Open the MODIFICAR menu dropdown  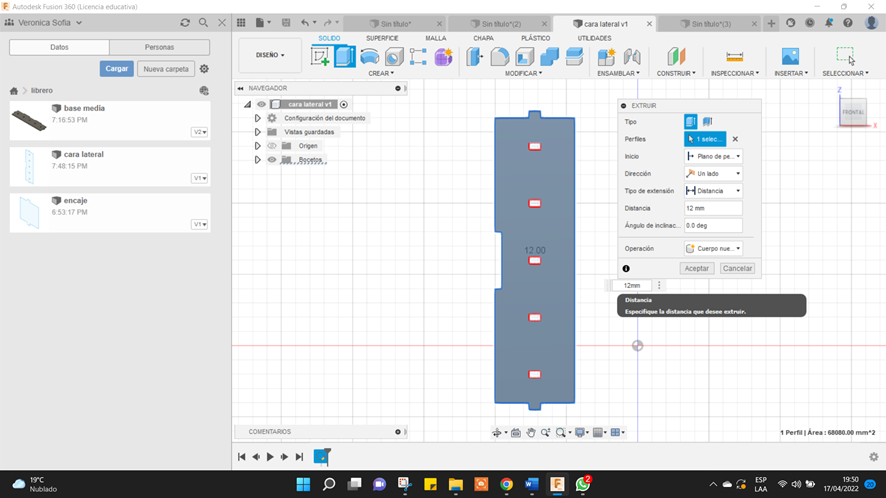click(523, 73)
